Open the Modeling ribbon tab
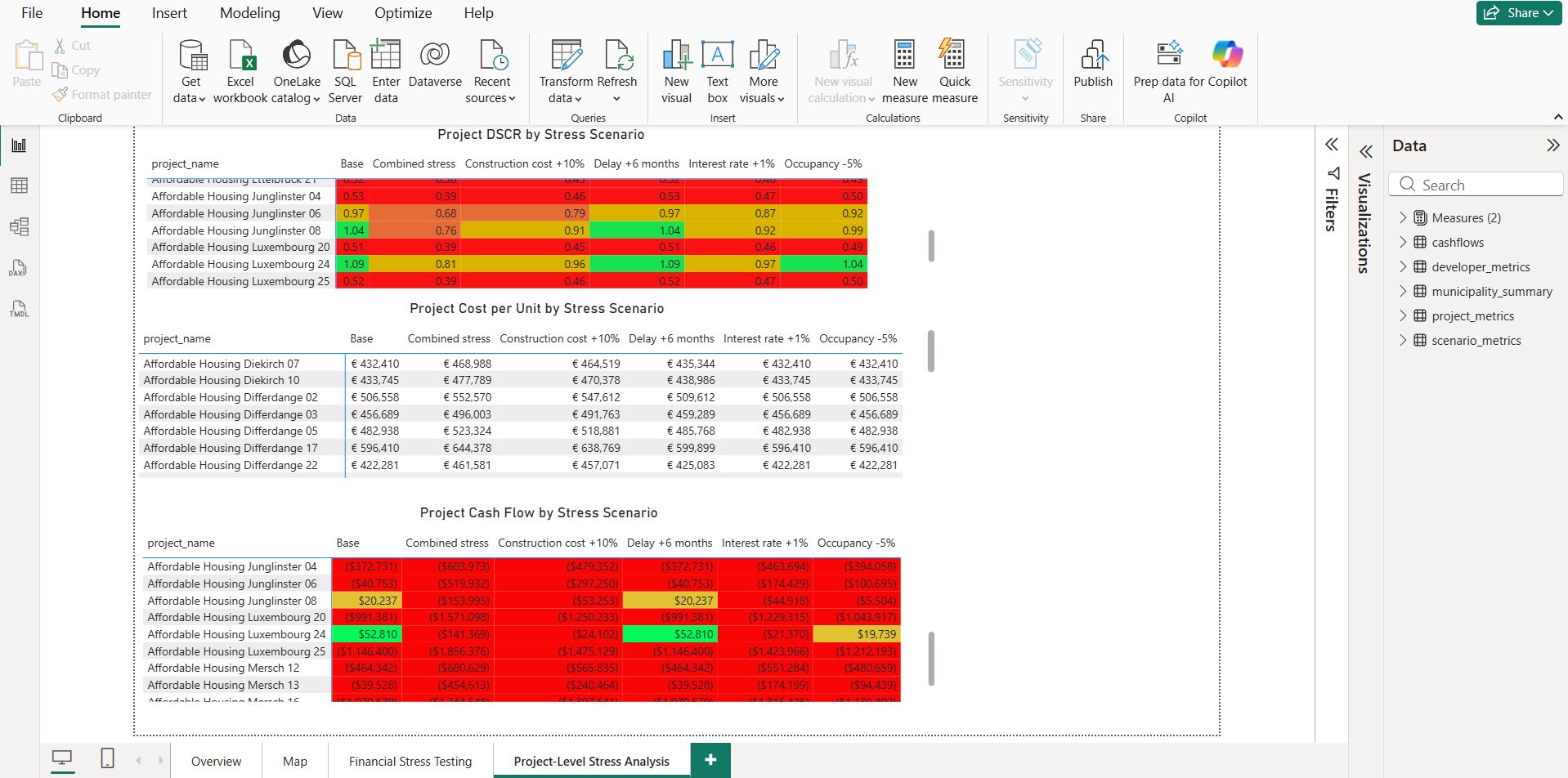The image size is (1568, 778). click(x=249, y=13)
